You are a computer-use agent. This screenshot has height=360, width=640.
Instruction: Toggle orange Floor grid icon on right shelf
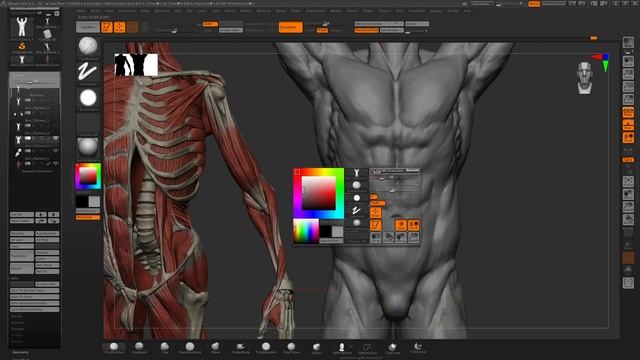pos(628,124)
